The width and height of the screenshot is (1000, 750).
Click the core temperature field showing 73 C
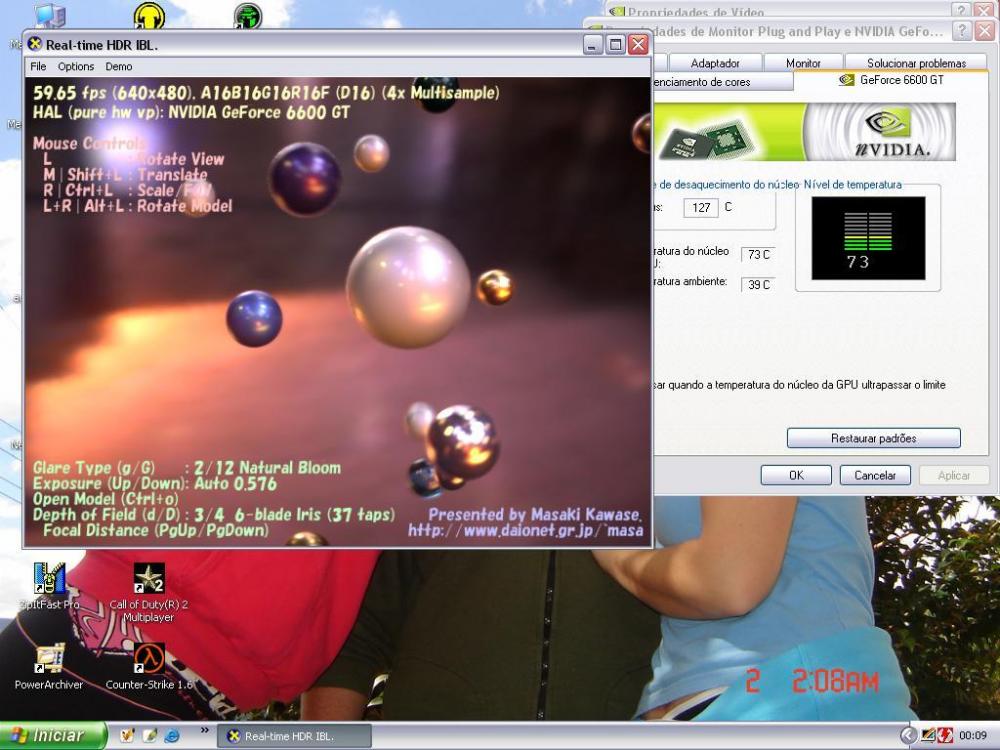758,255
